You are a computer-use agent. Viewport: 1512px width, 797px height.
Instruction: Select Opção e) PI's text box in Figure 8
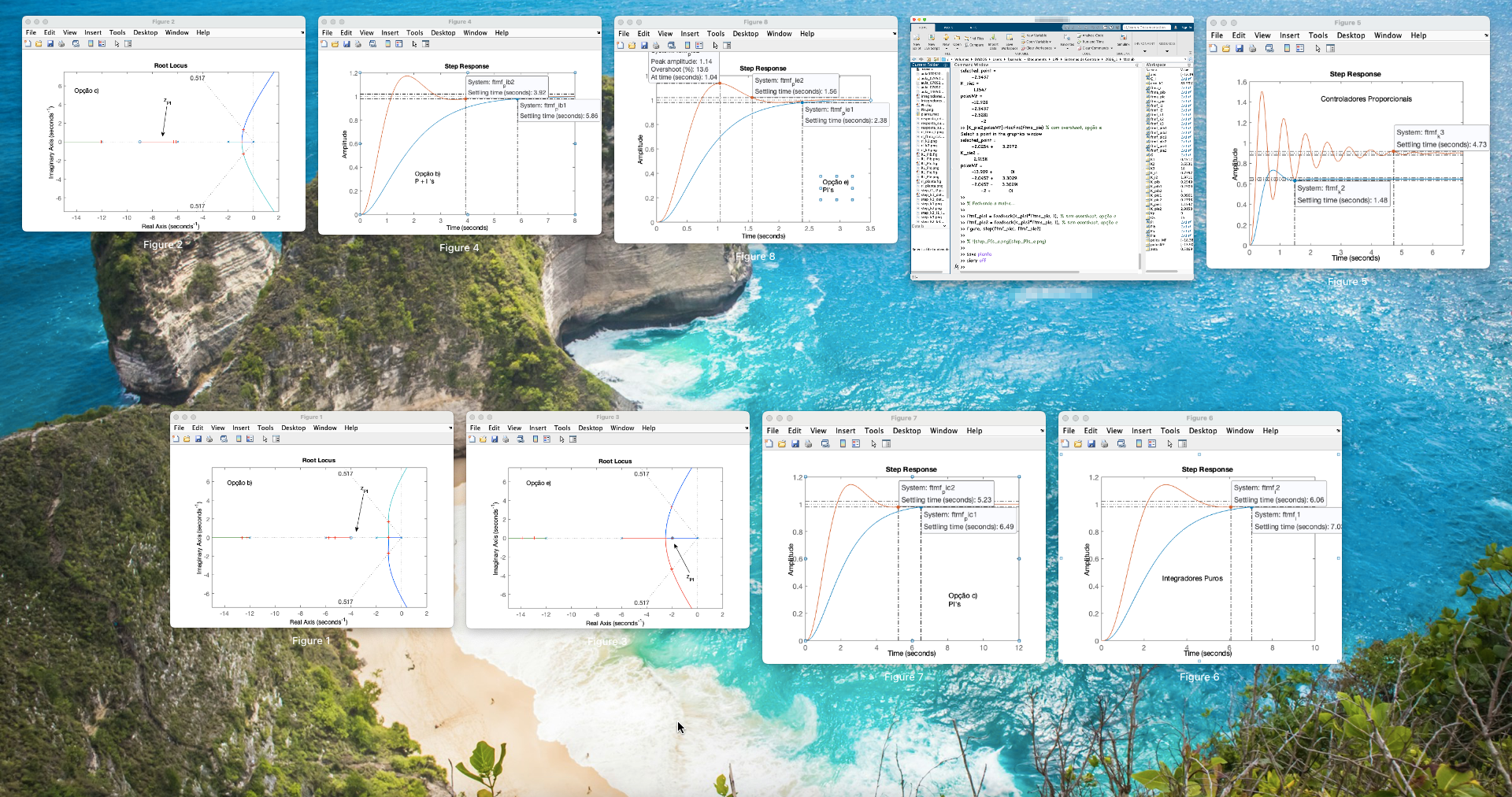point(835,186)
